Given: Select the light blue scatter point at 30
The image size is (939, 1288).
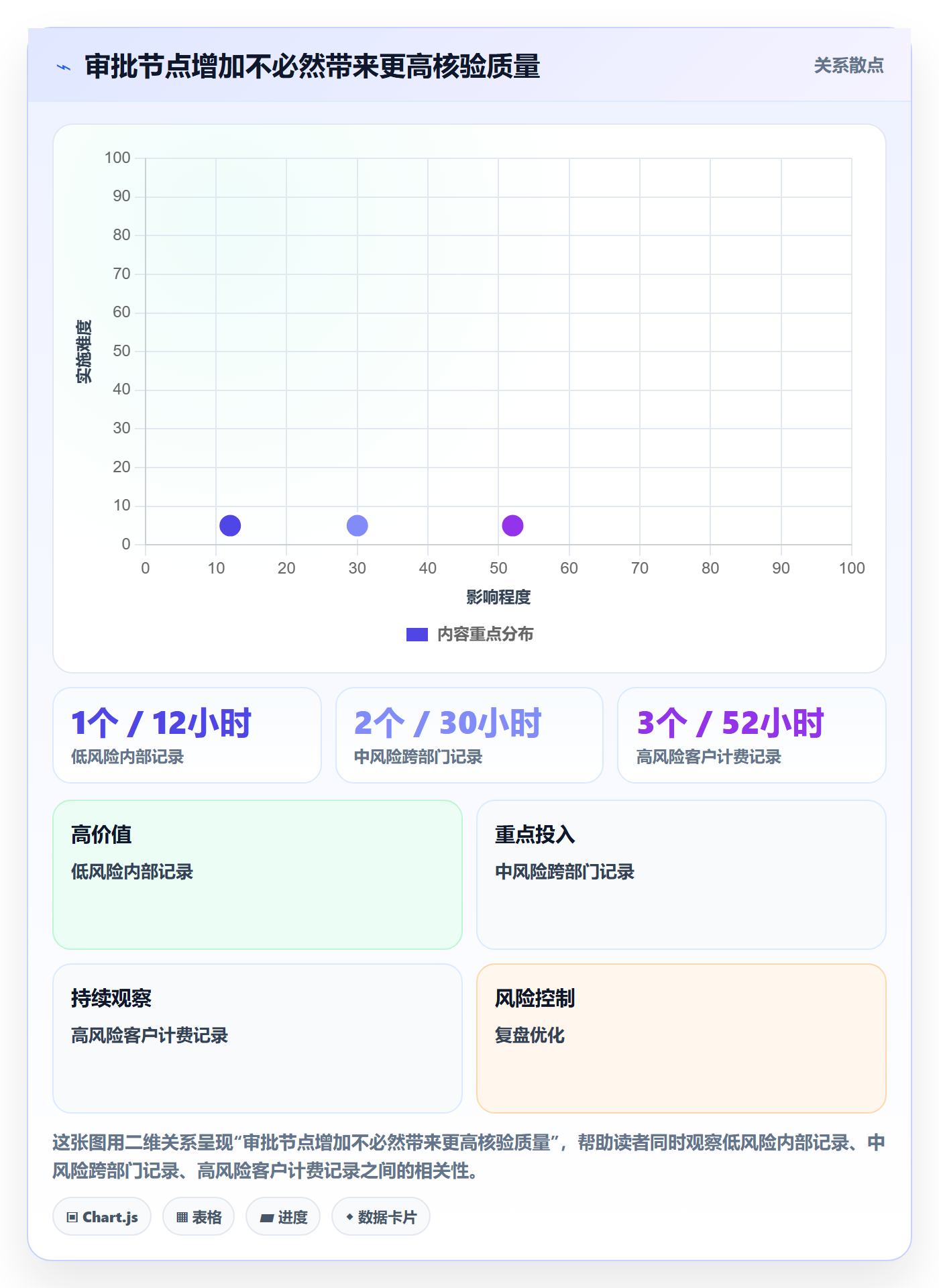Looking at the screenshot, I should 357,525.
